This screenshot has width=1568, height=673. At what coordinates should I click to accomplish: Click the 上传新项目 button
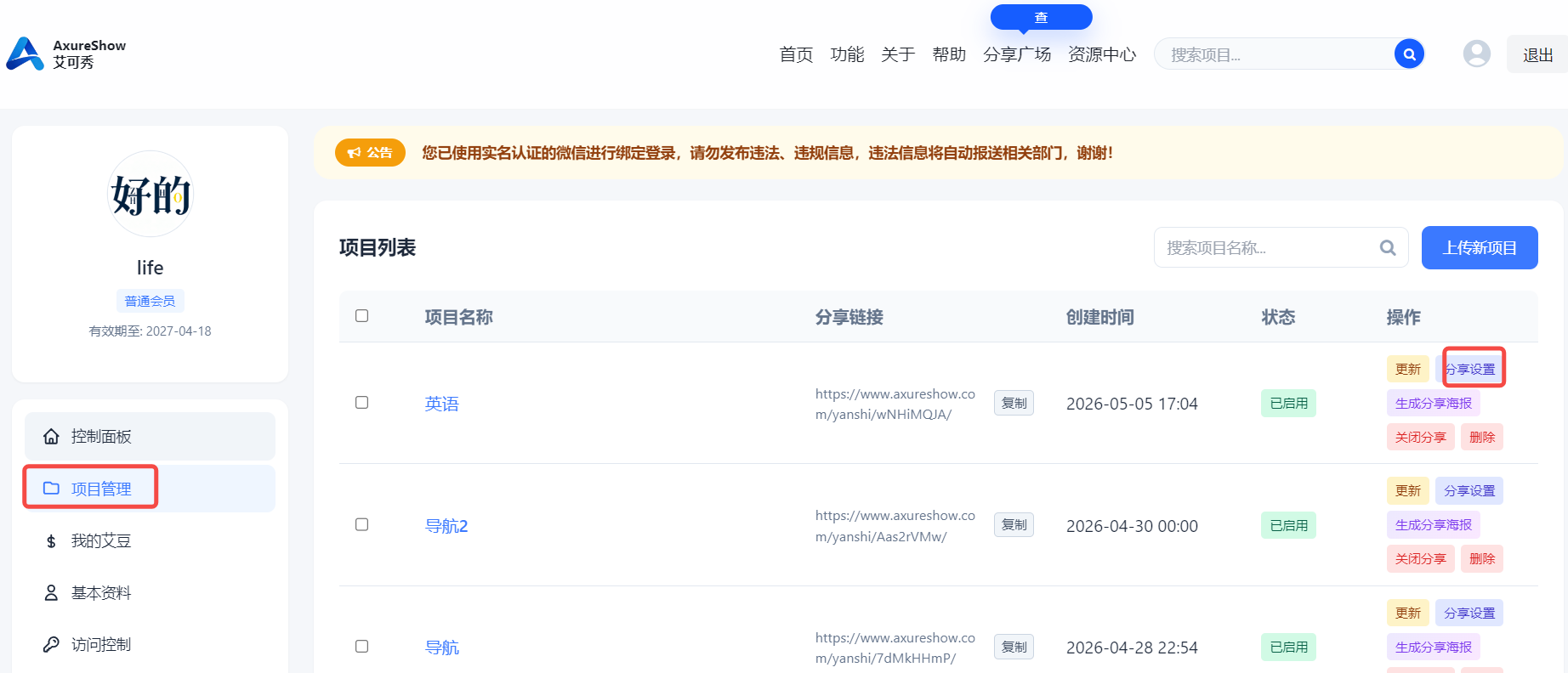coord(1480,248)
